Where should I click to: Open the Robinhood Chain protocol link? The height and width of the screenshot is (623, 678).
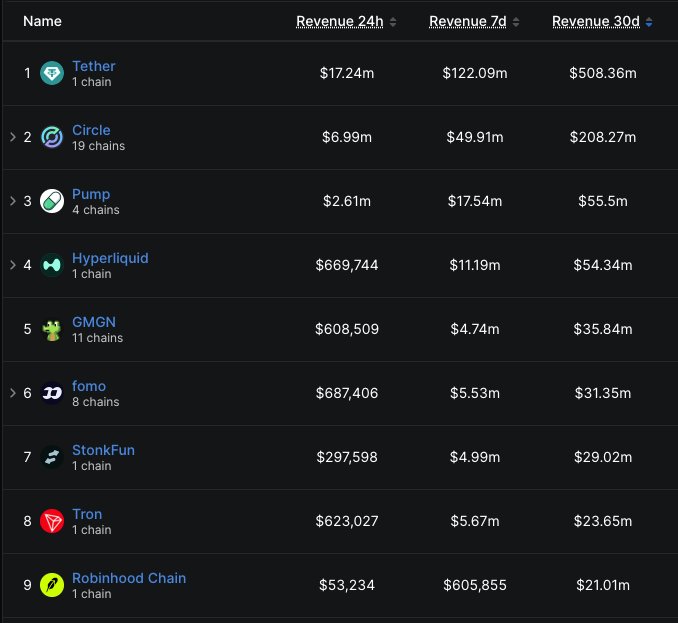coord(129,578)
